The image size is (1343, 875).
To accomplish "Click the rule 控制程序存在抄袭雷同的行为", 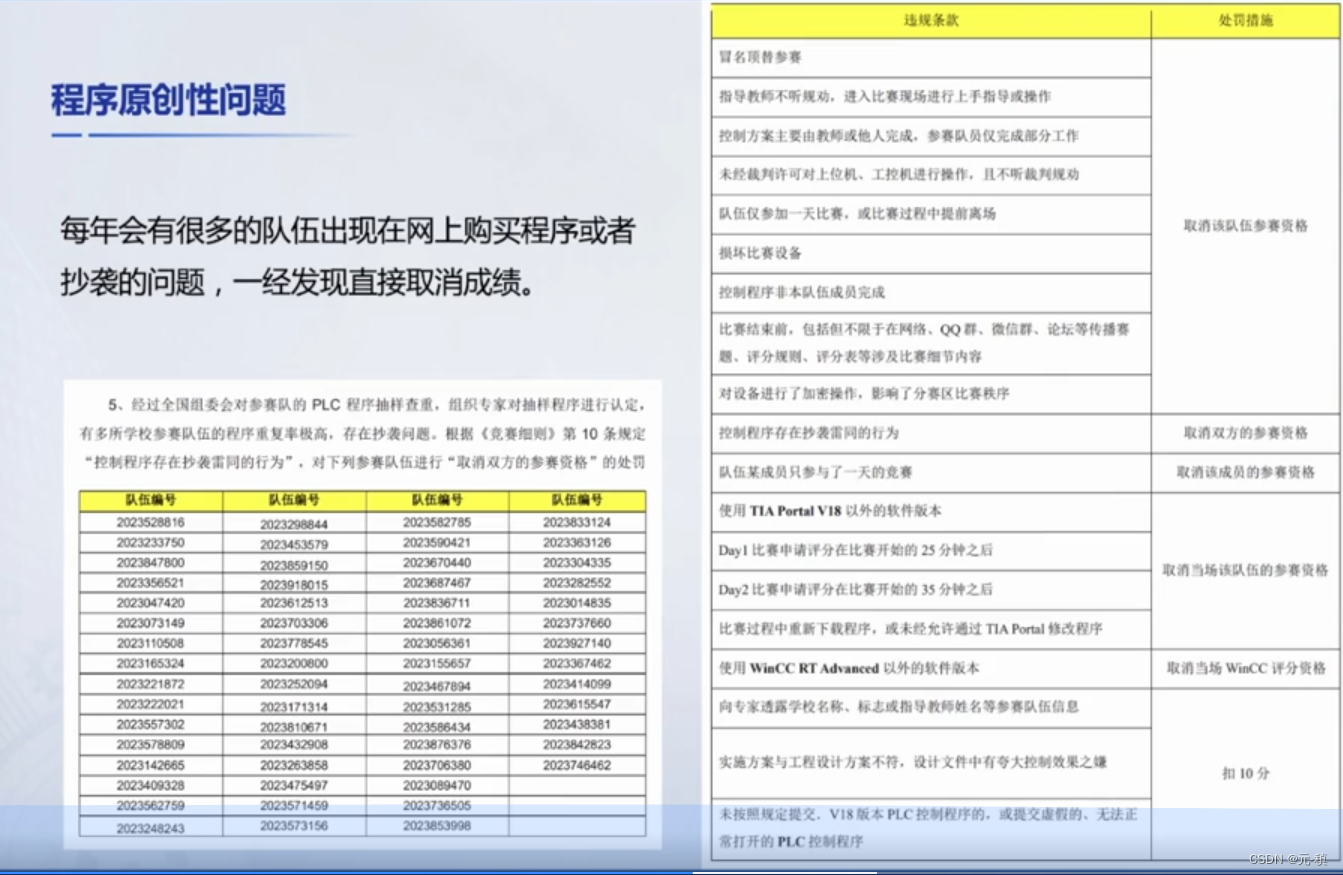I will tap(808, 432).
